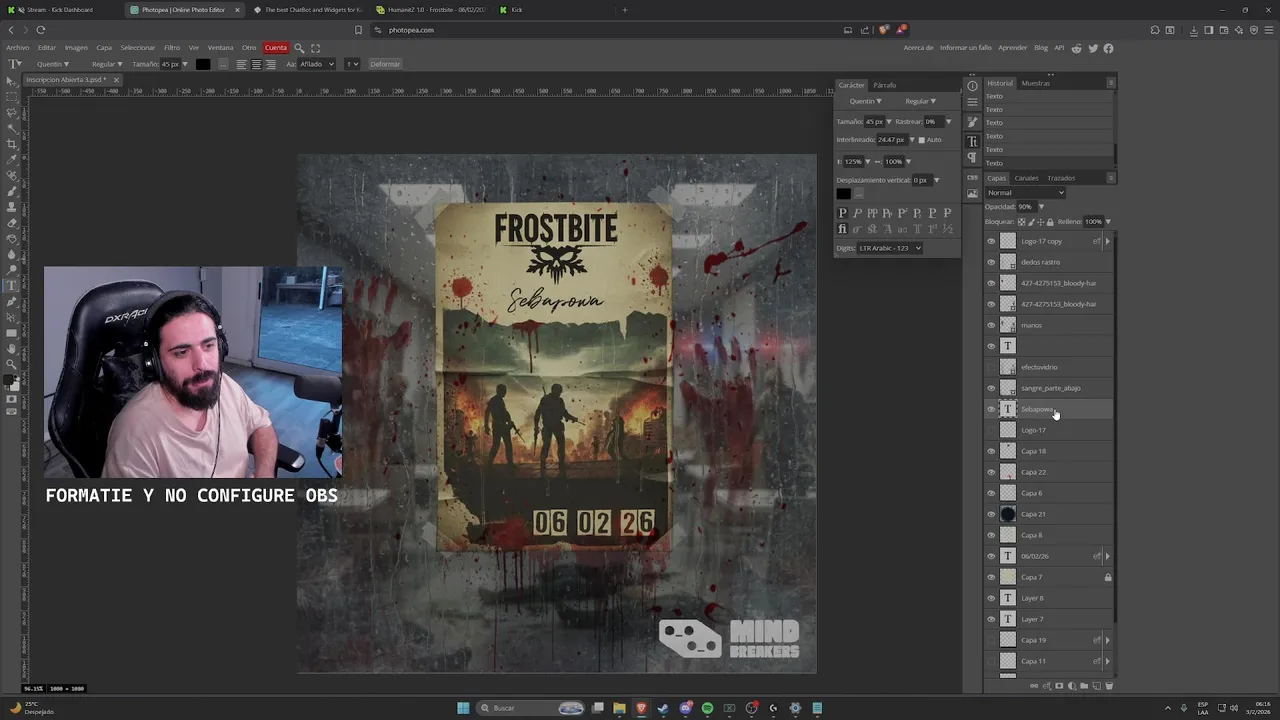
Task: Select the Eyedropper tool
Action: (x=12, y=162)
